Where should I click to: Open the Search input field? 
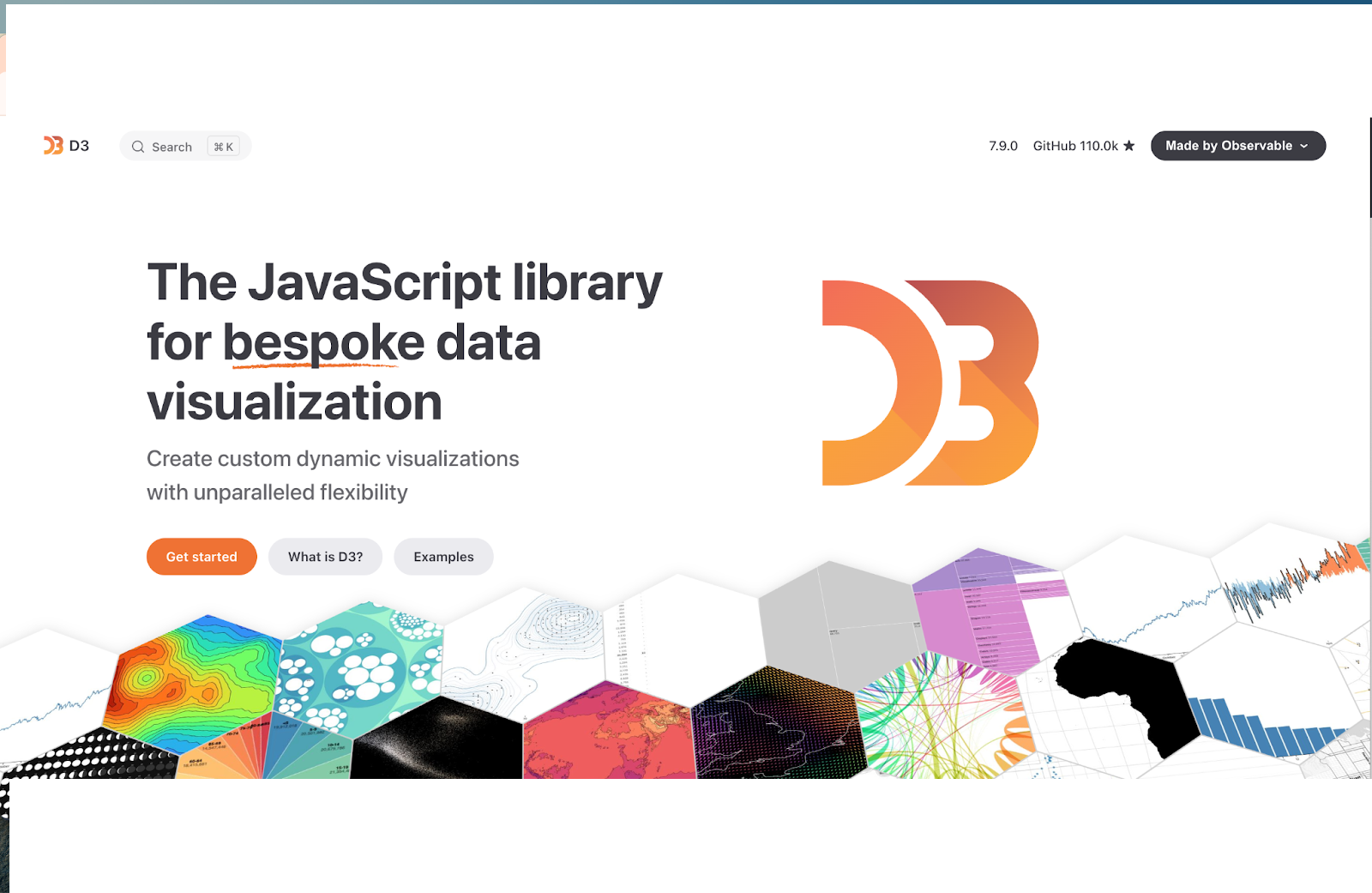[x=185, y=146]
